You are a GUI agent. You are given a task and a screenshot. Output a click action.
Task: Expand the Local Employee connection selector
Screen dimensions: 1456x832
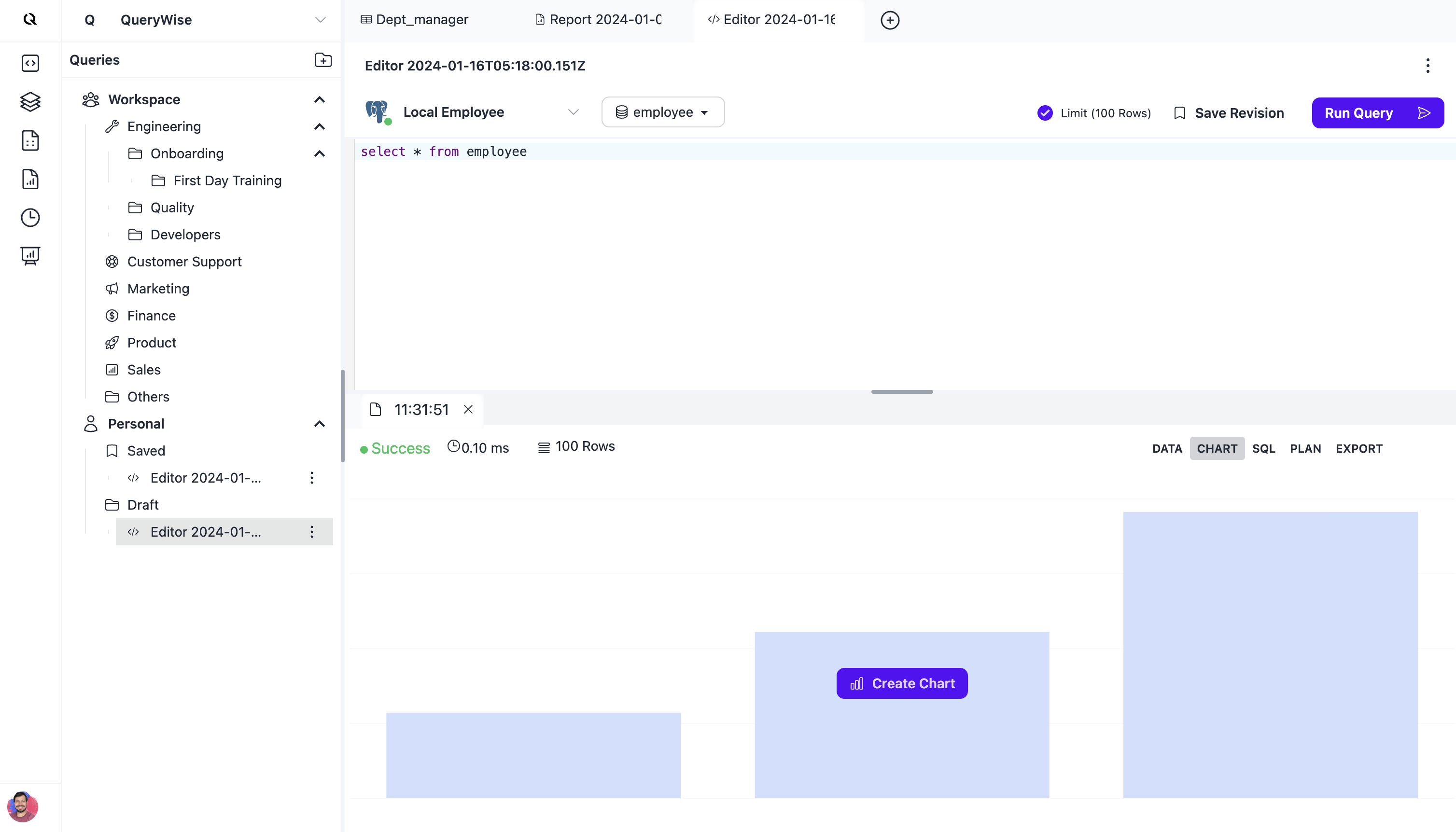point(573,112)
